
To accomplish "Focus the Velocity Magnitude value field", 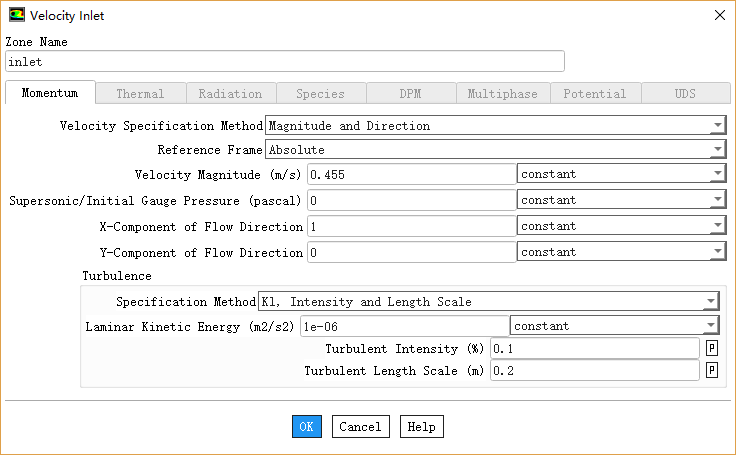I will tap(411, 174).
